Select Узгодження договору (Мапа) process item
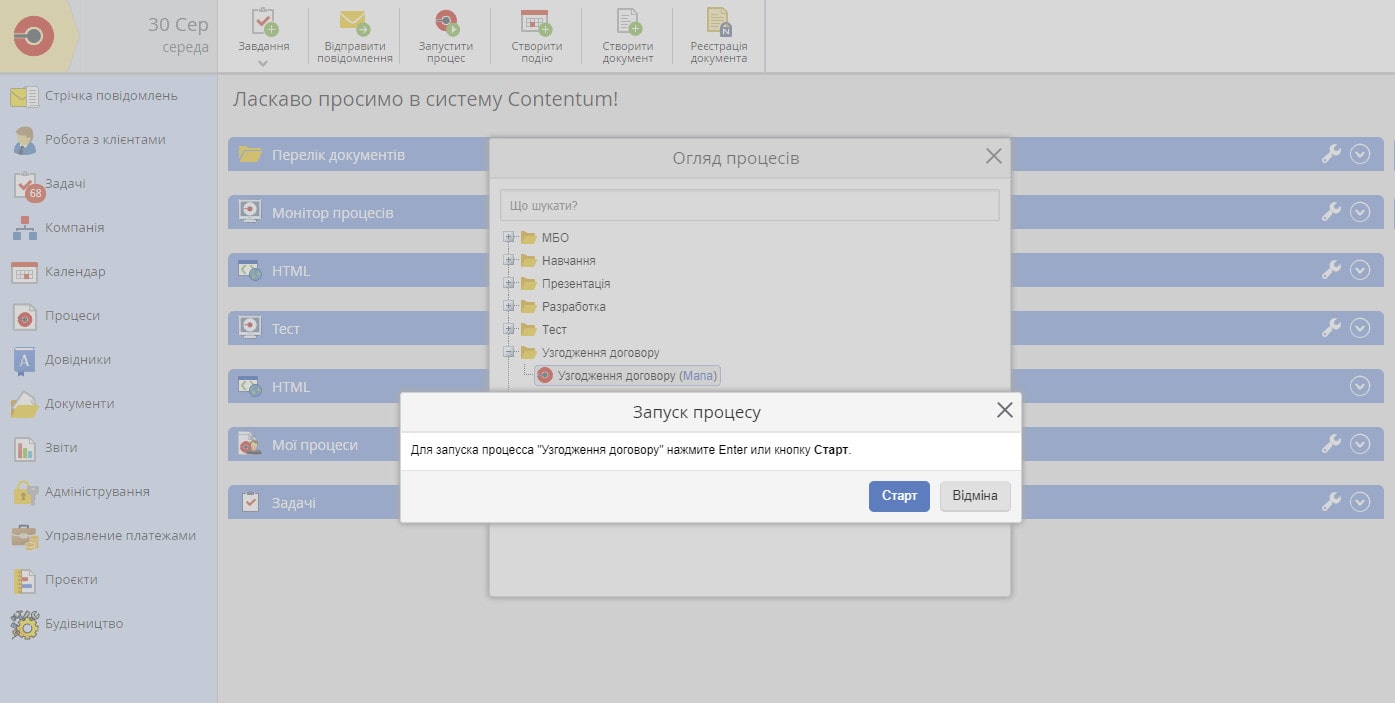1395x703 pixels. point(627,376)
